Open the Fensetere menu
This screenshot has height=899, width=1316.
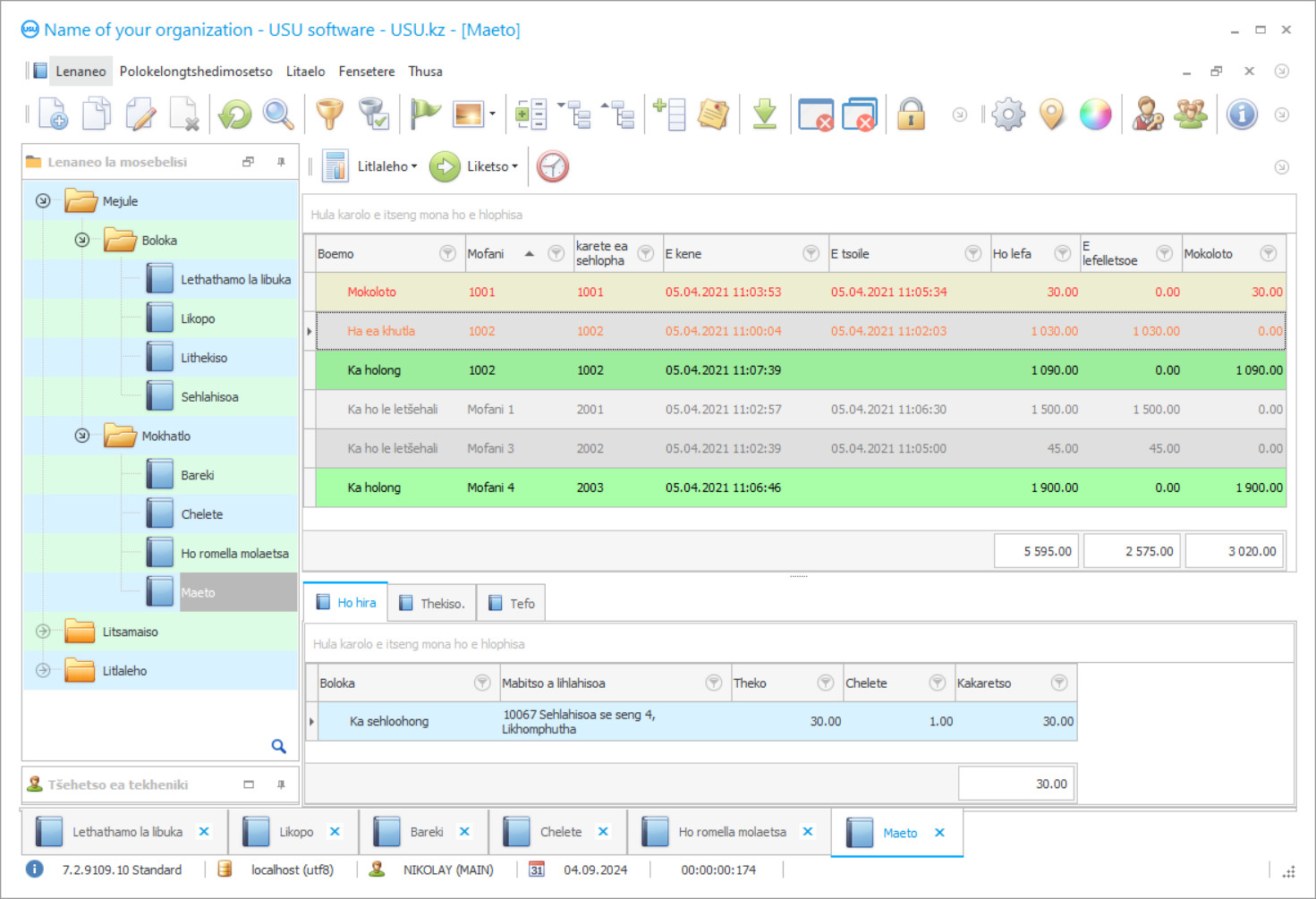click(x=366, y=72)
